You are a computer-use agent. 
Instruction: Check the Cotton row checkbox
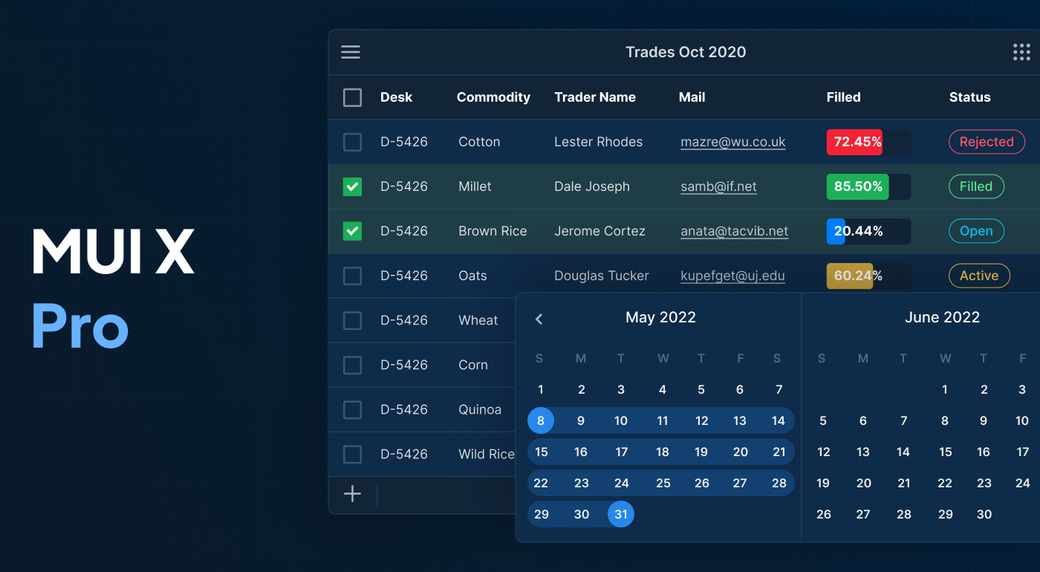pyautogui.click(x=352, y=142)
